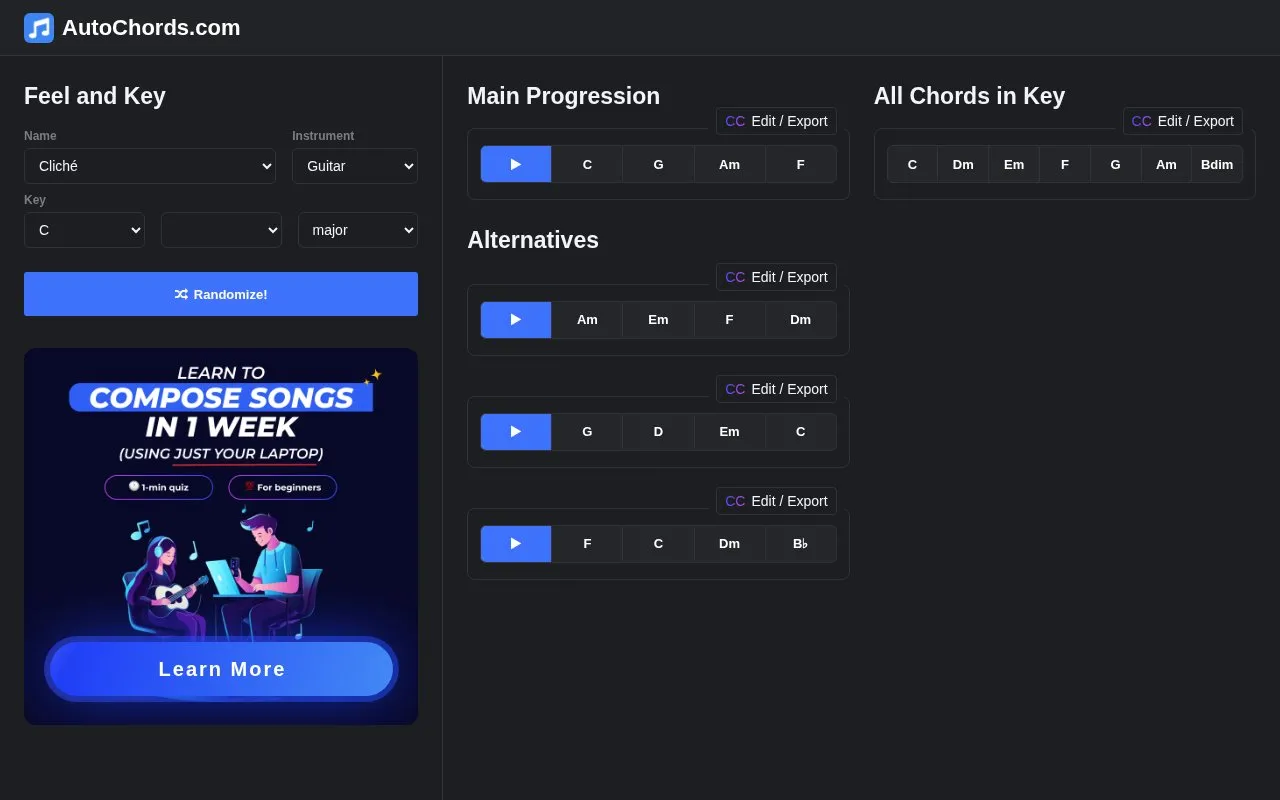The width and height of the screenshot is (1280, 800).
Task: Click the Randomize! button
Action: click(221, 294)
